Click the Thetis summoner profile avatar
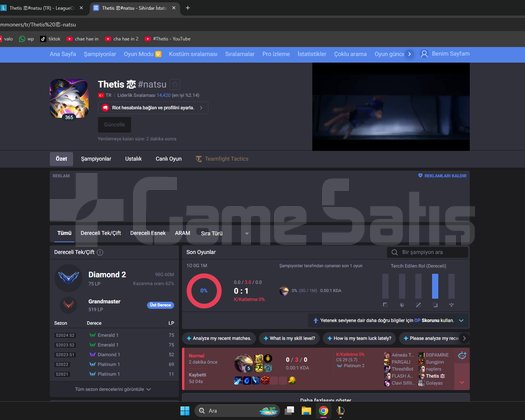This screenshot has height=420, width=525. click(69, 99)
